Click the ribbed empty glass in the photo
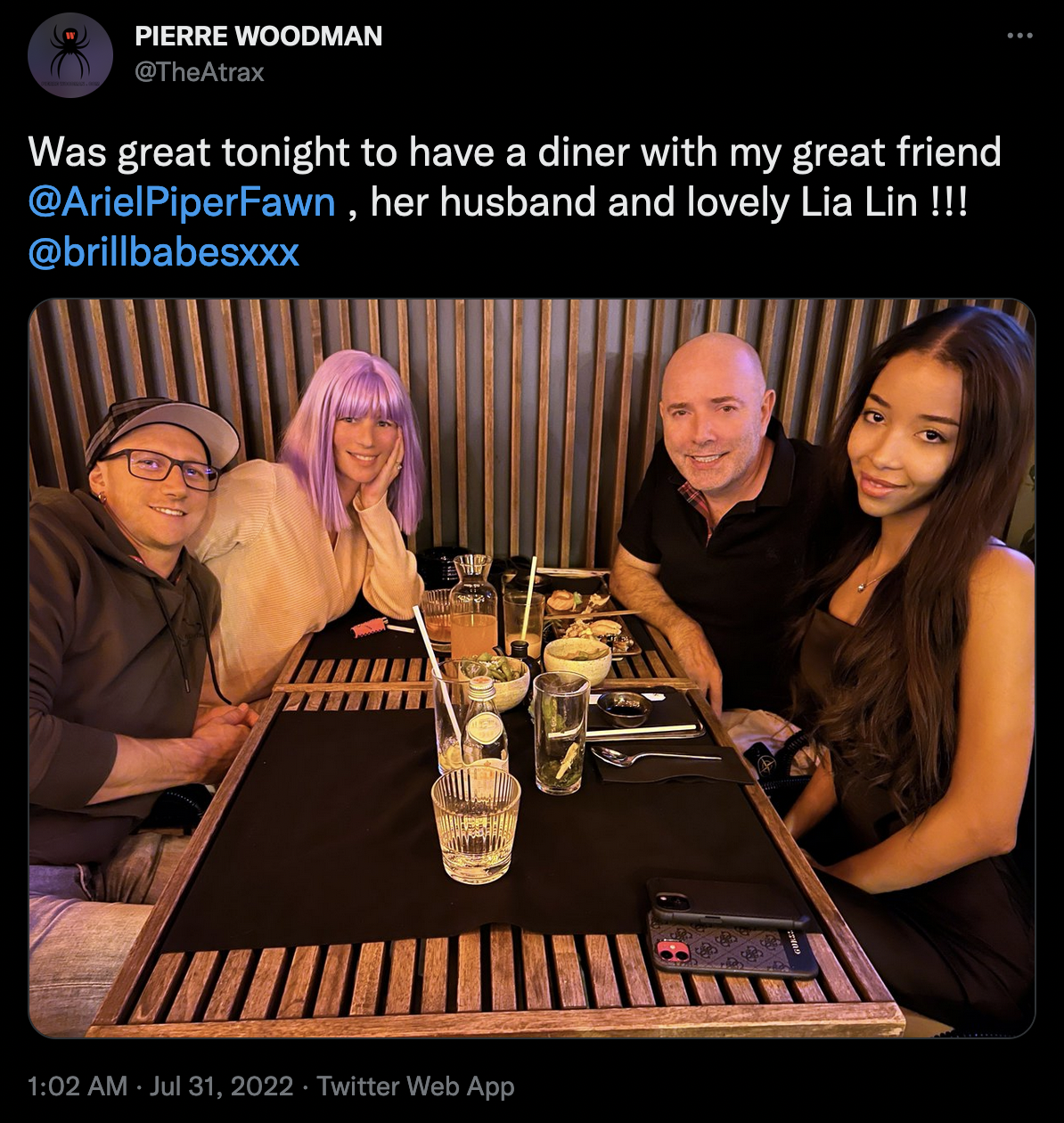 coord(475,824)
